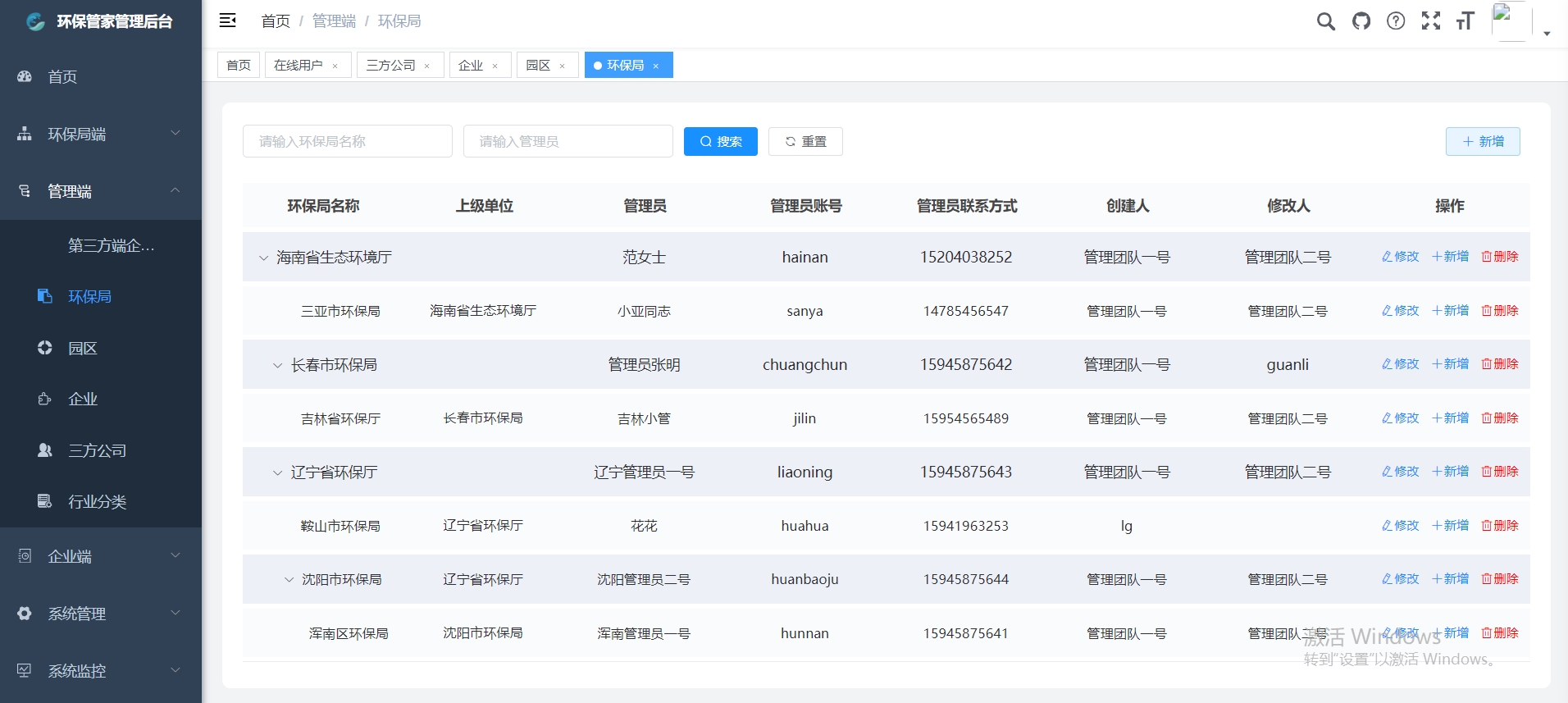This screenshot has width=1568, height=703.
Task: Expand the 系统管理 sidebar menu
Action: [175, 613]
